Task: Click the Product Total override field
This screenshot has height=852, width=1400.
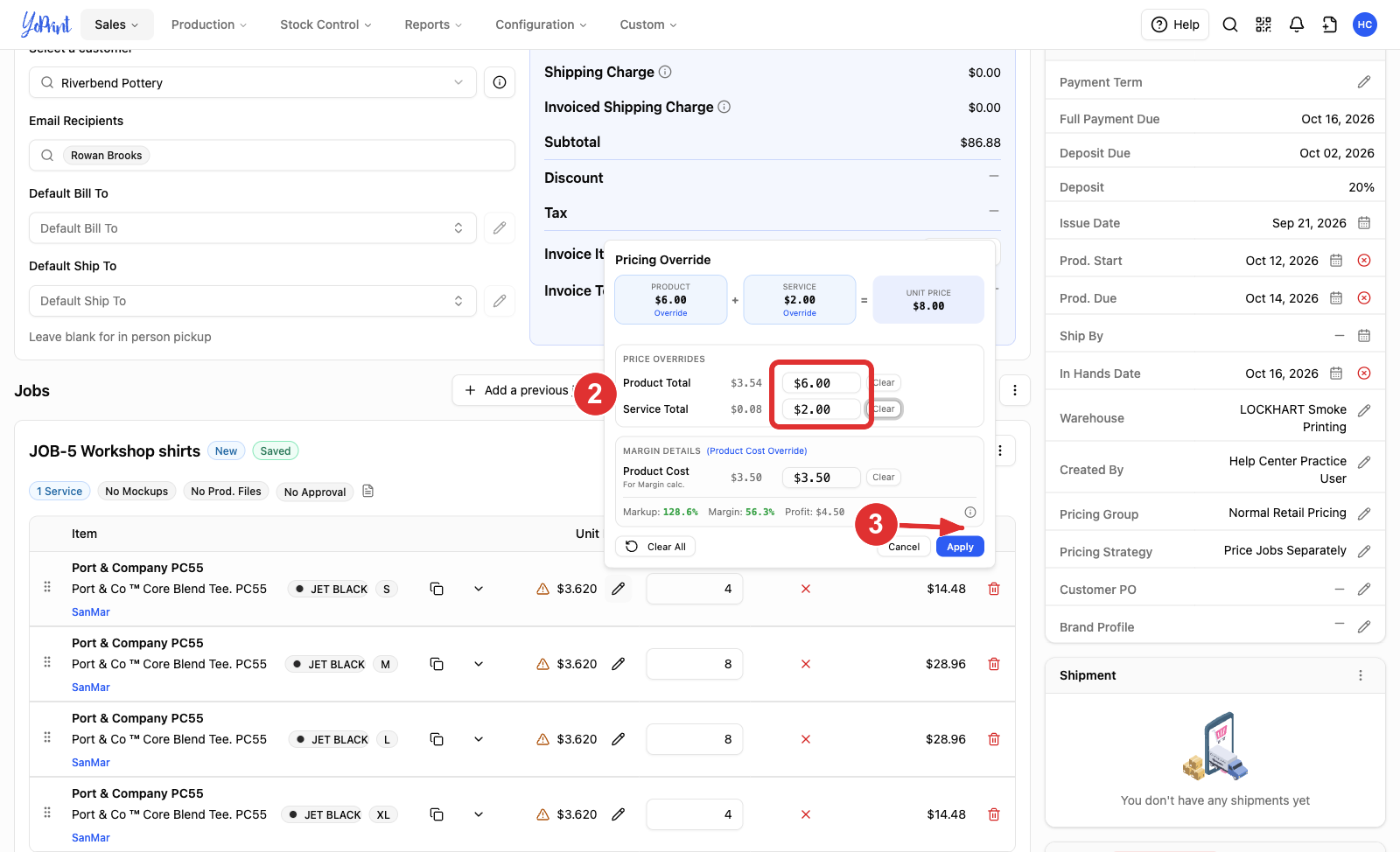Action: (821, 383)
